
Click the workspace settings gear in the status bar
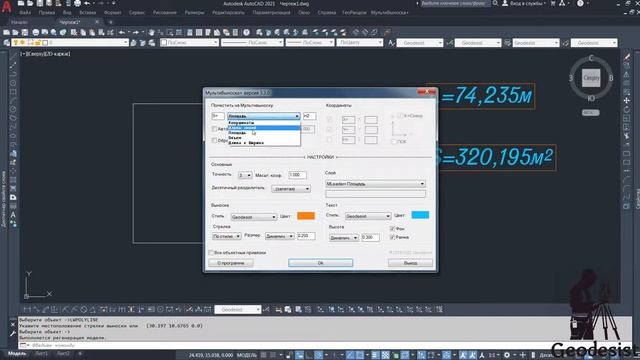507,355
